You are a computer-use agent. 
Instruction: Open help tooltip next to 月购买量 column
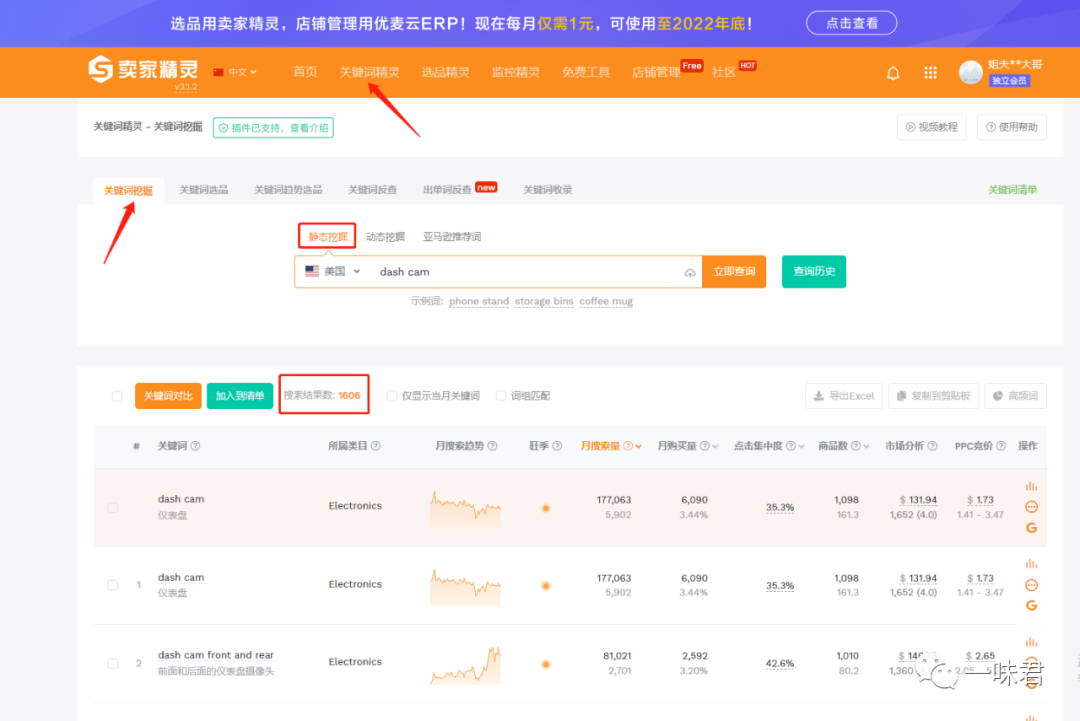tap(705, 446)
